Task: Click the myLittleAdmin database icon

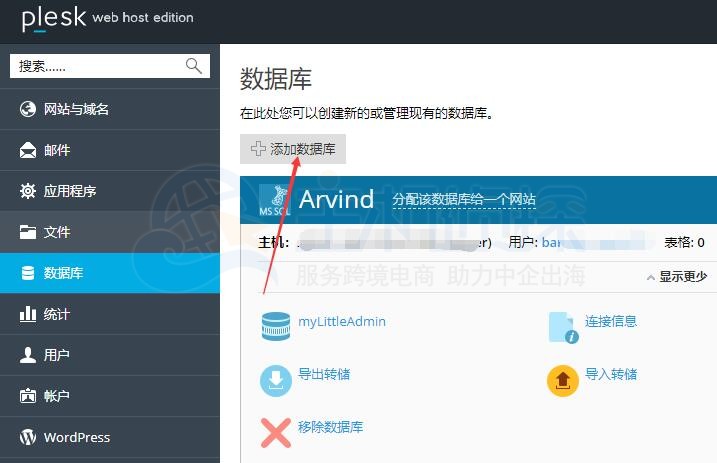Action: tap(276, 326)
